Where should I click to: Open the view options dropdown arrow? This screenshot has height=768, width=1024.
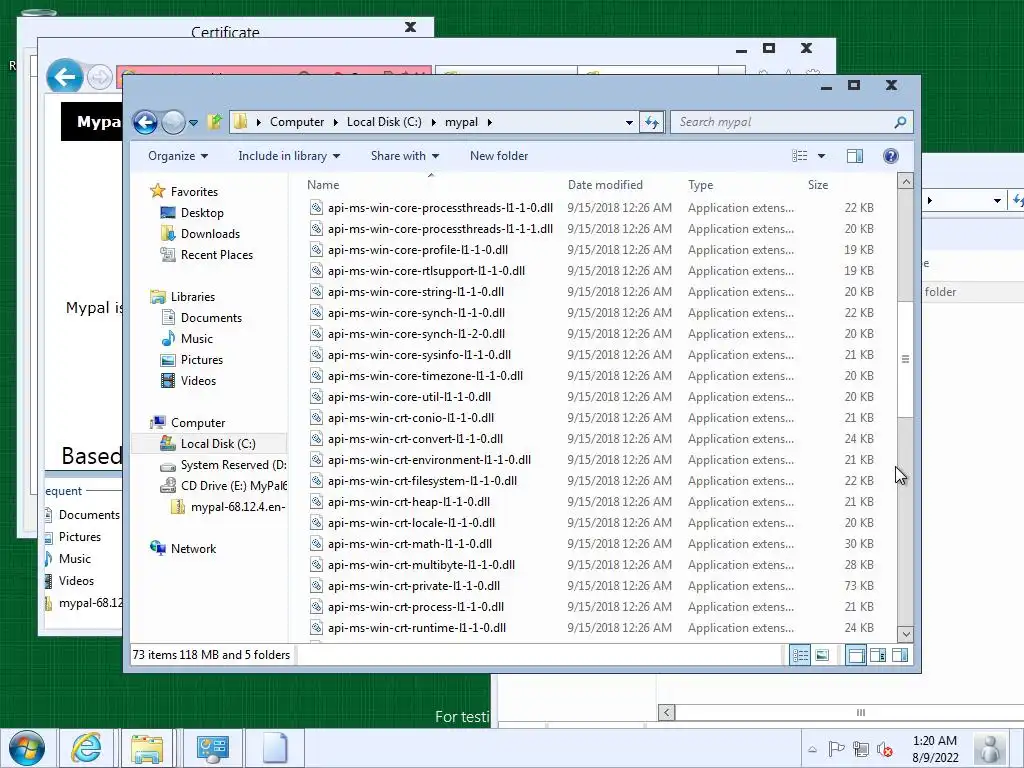click(x=822, y=156)
